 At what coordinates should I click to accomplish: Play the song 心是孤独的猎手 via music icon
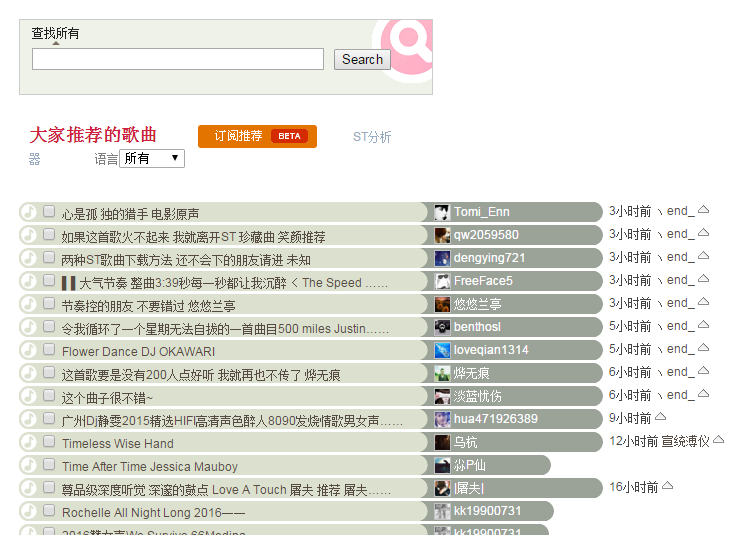click(x=29, y=212)
